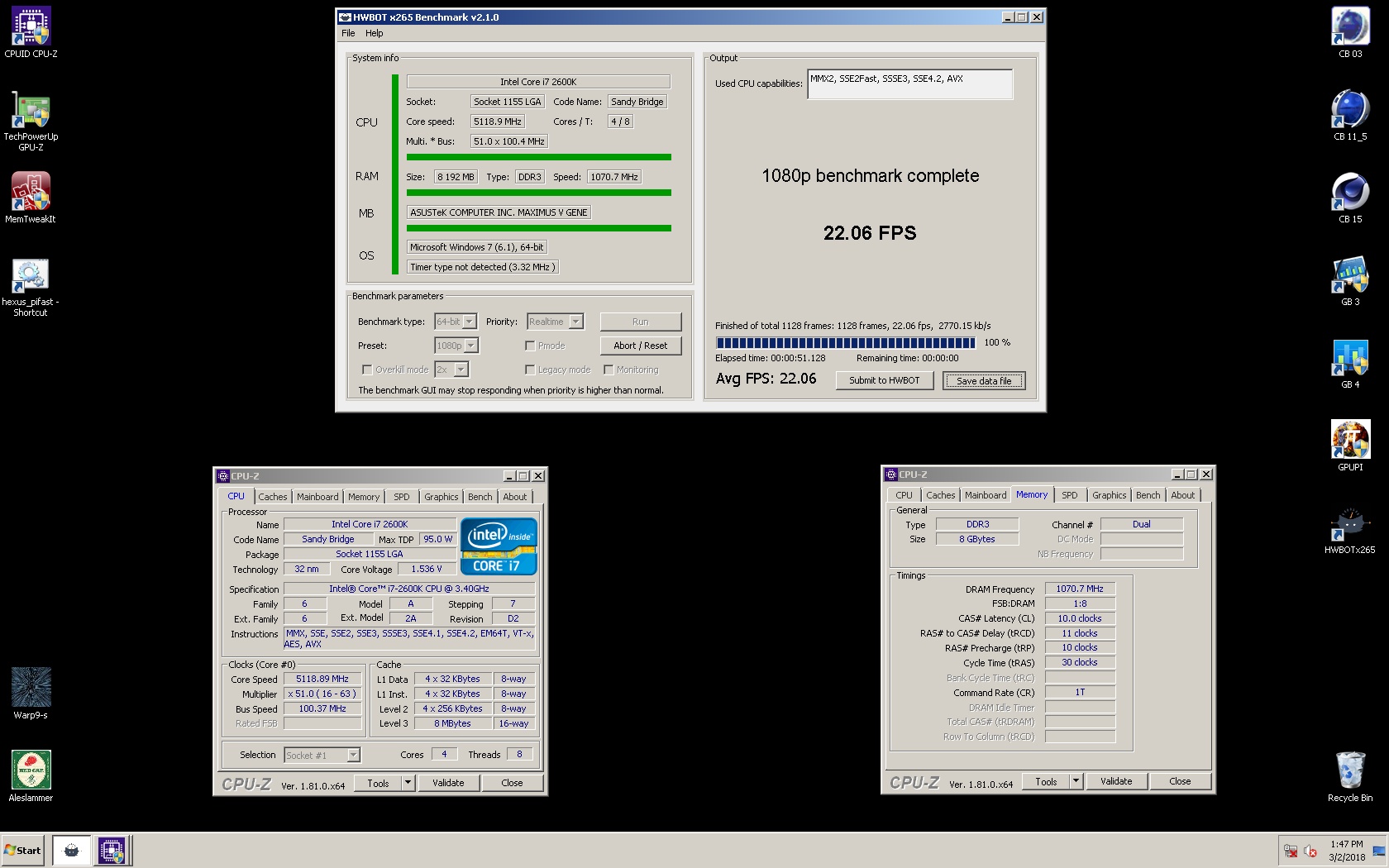The height and width of the screenshot is (868, 1389).
Task: Switch to Graphics tab in right CPU-Z
Action: point(1109,495)
